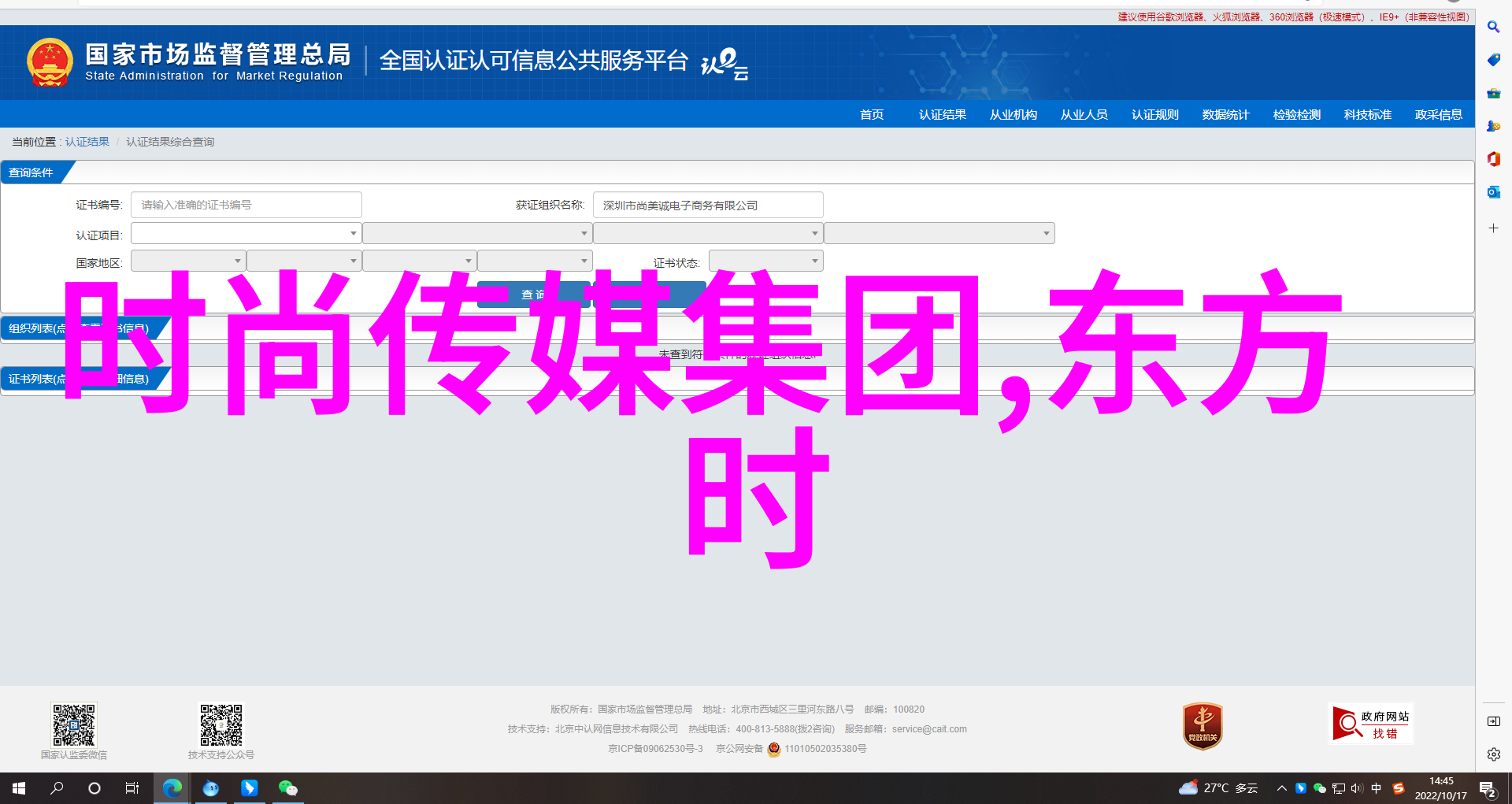Open the taskbar search magnifier
The width and height of the screenshot is (1512, 804).
pyautogui.click(x=57, y=788)
